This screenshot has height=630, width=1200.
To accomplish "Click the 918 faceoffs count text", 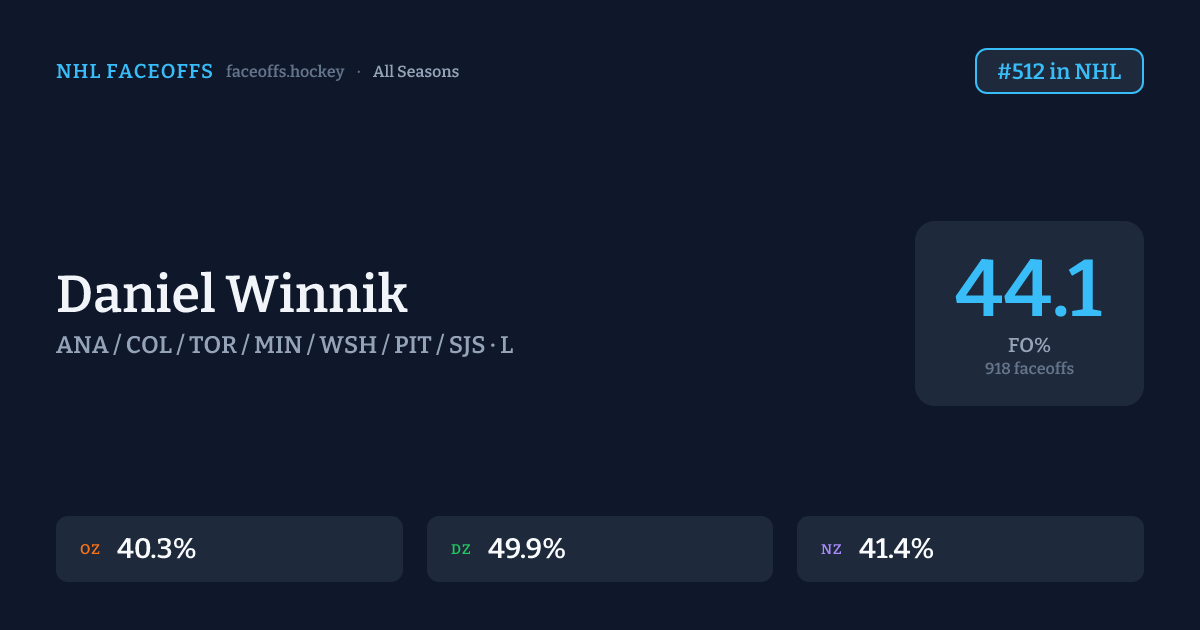I will [1029, 369].
